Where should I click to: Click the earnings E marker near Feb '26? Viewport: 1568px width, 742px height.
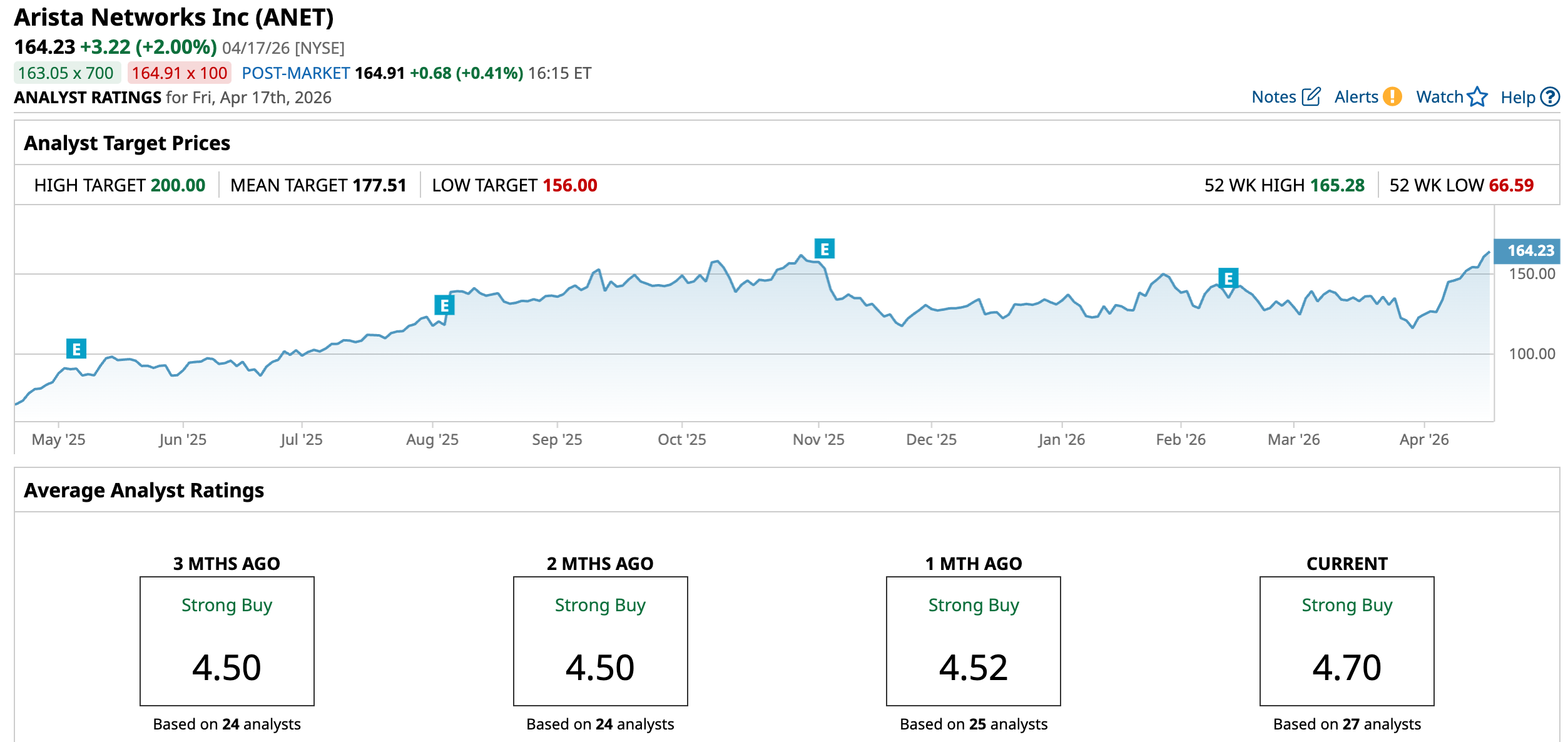(x=1228, y=278)
